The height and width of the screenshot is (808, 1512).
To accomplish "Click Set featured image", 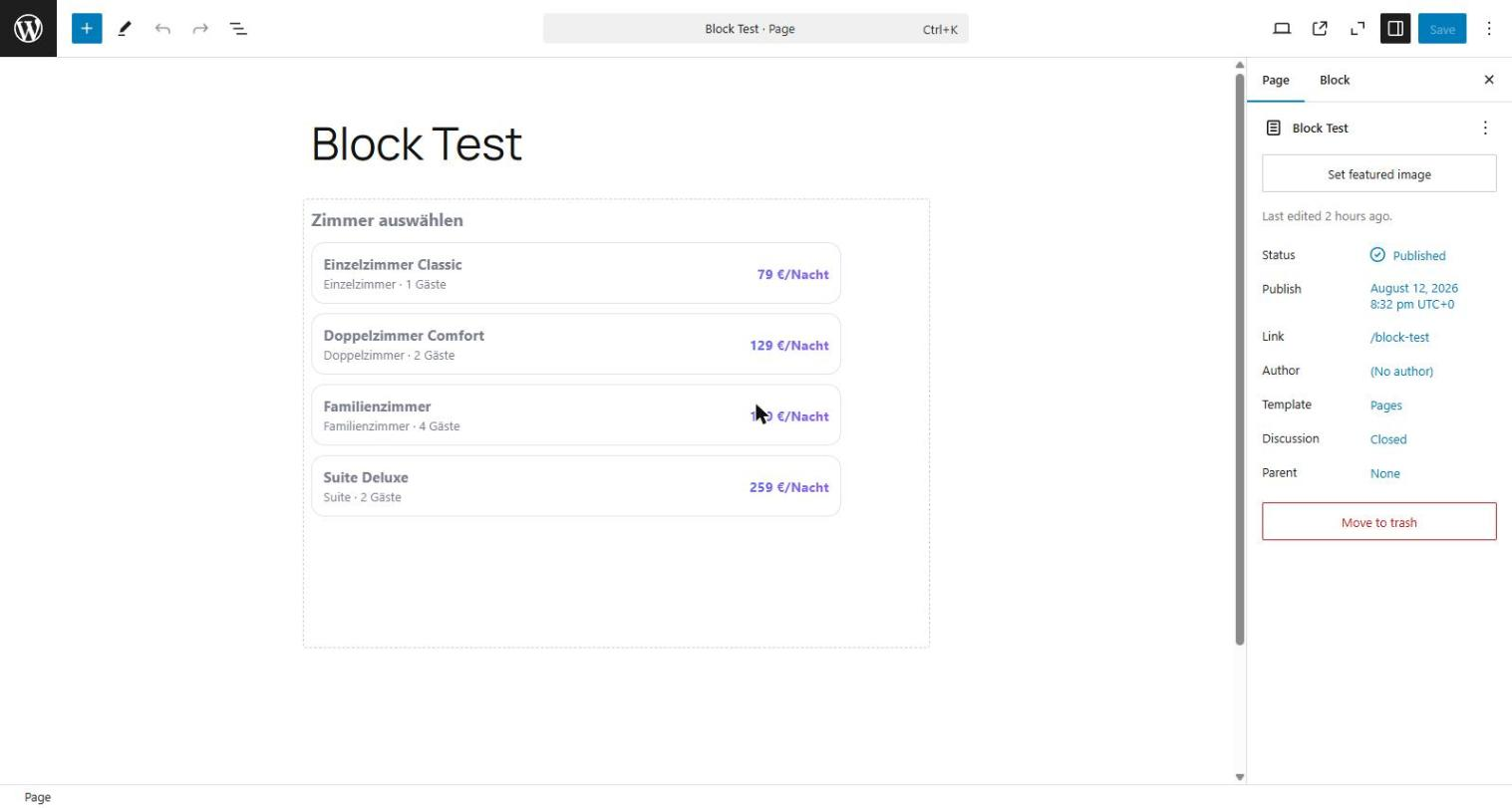I will (x=1378, y=173).
